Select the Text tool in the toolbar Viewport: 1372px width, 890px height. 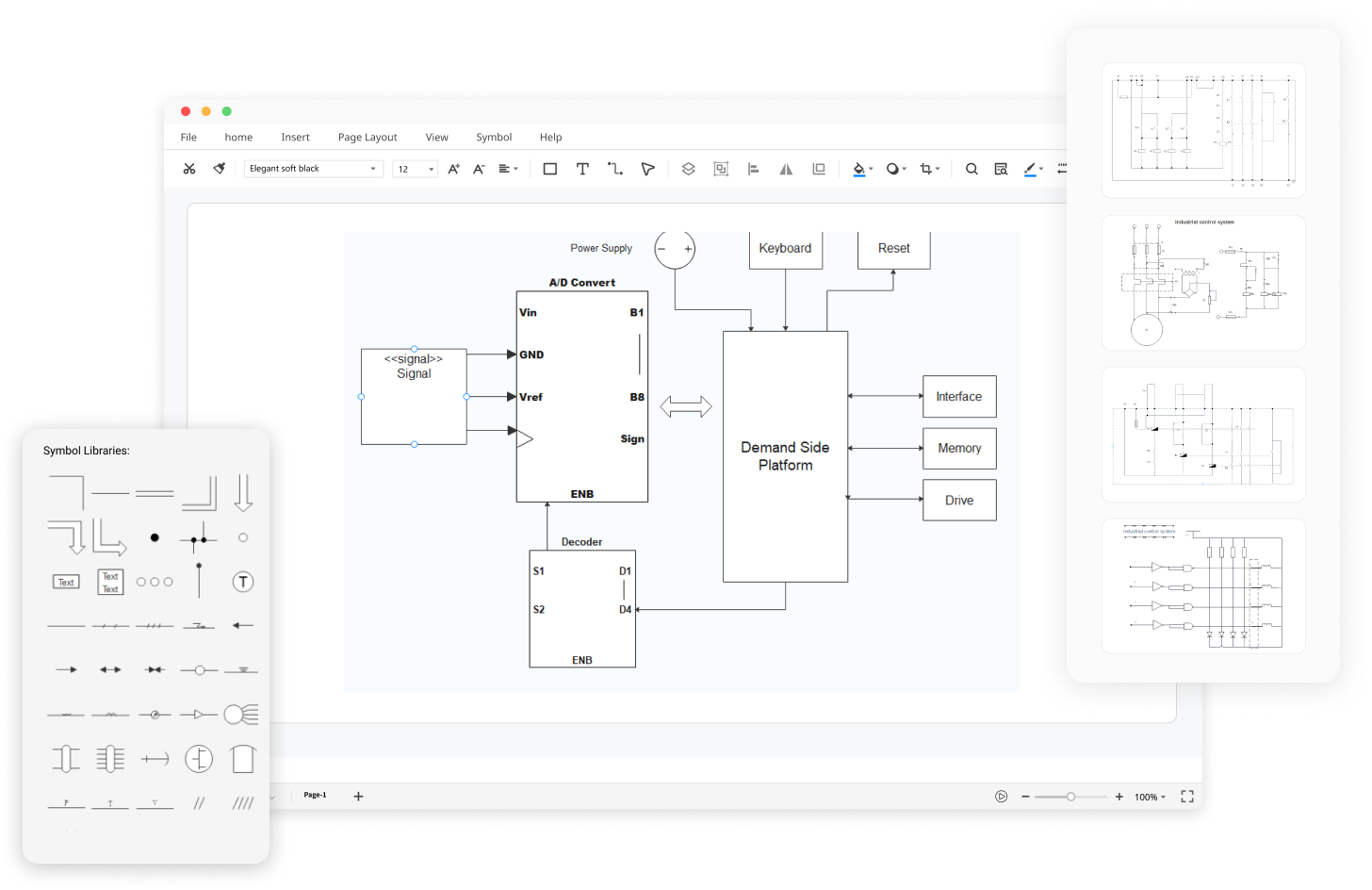click(582, 168)
